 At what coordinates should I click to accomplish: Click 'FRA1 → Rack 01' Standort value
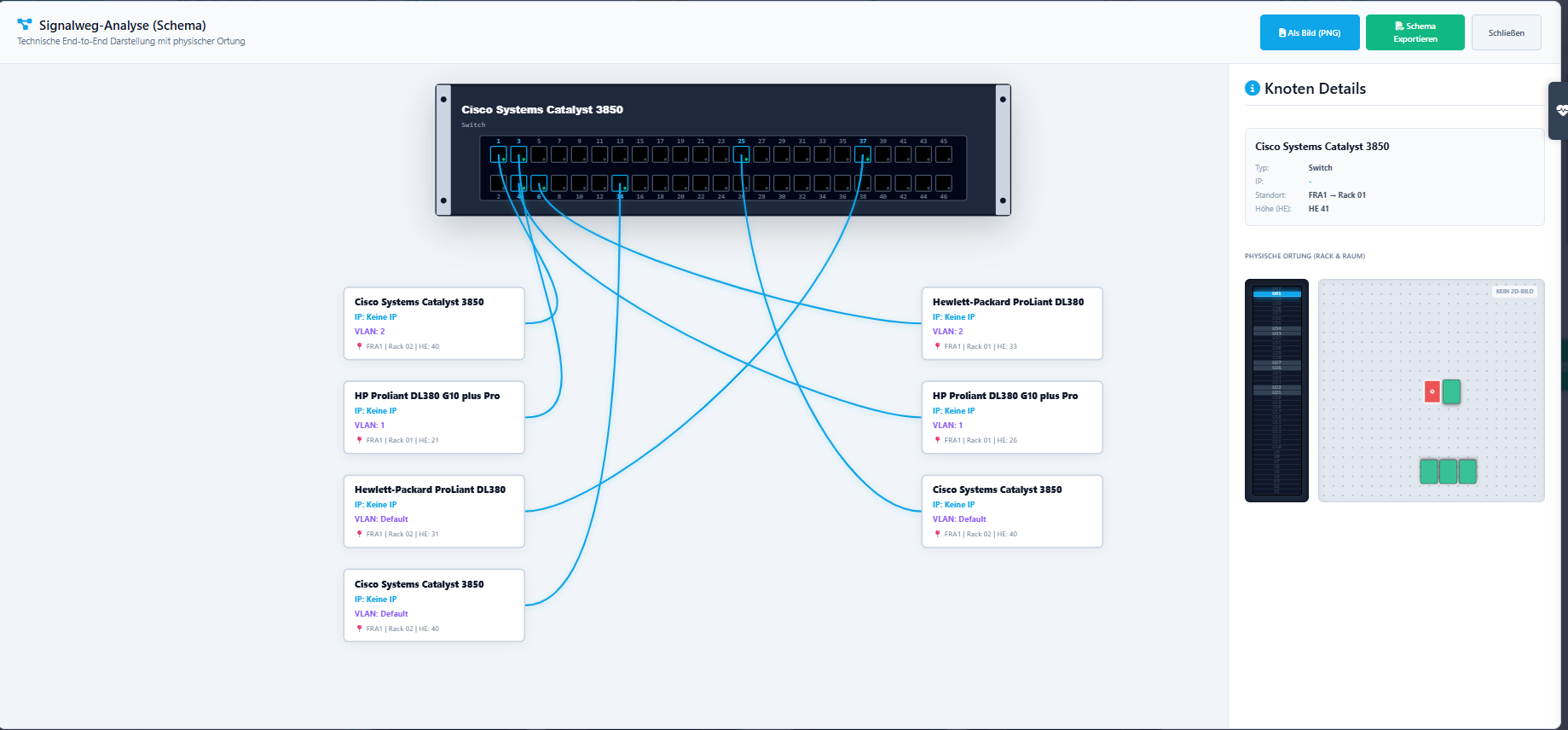(1337, 195)
